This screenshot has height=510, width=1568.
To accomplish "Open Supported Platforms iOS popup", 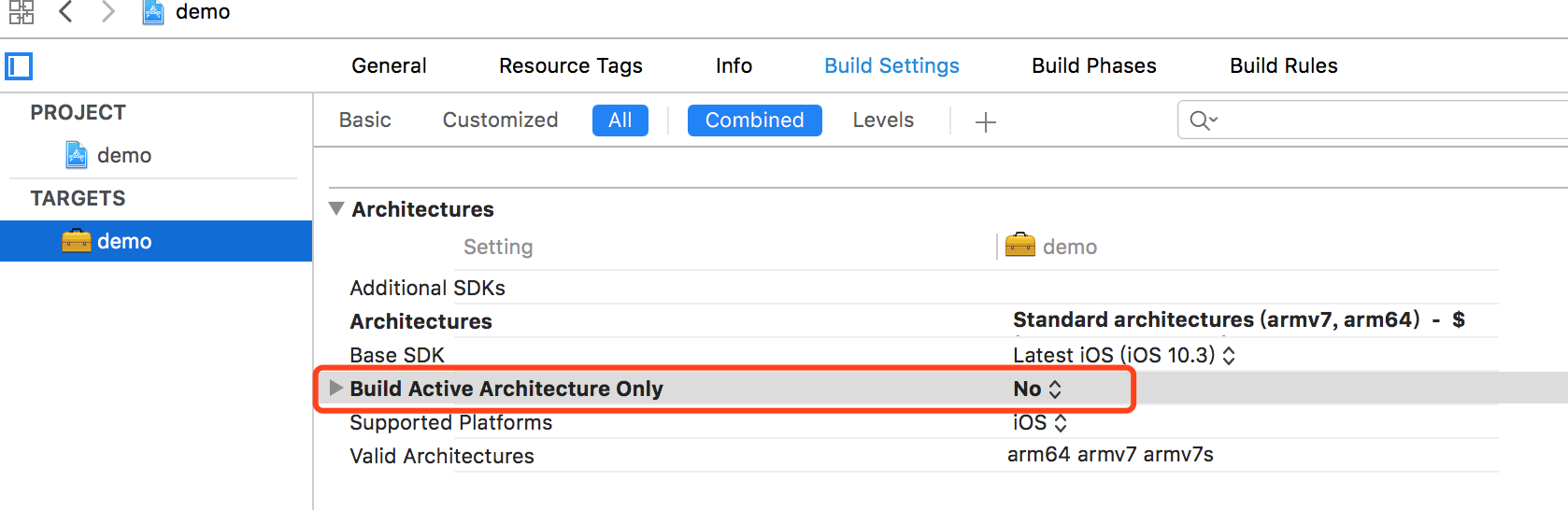I will coord(1039,422).
